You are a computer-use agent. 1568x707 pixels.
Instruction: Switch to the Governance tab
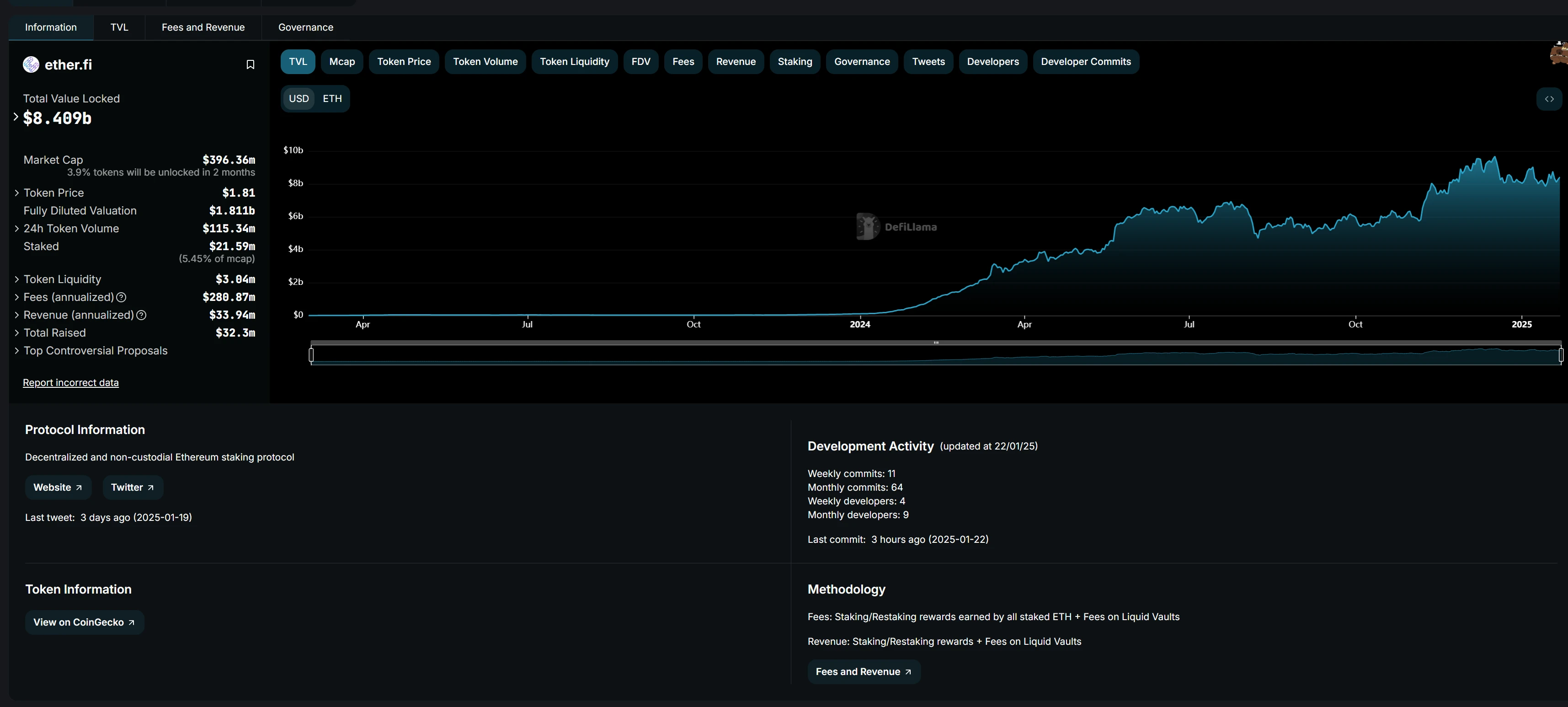(305, 27)
